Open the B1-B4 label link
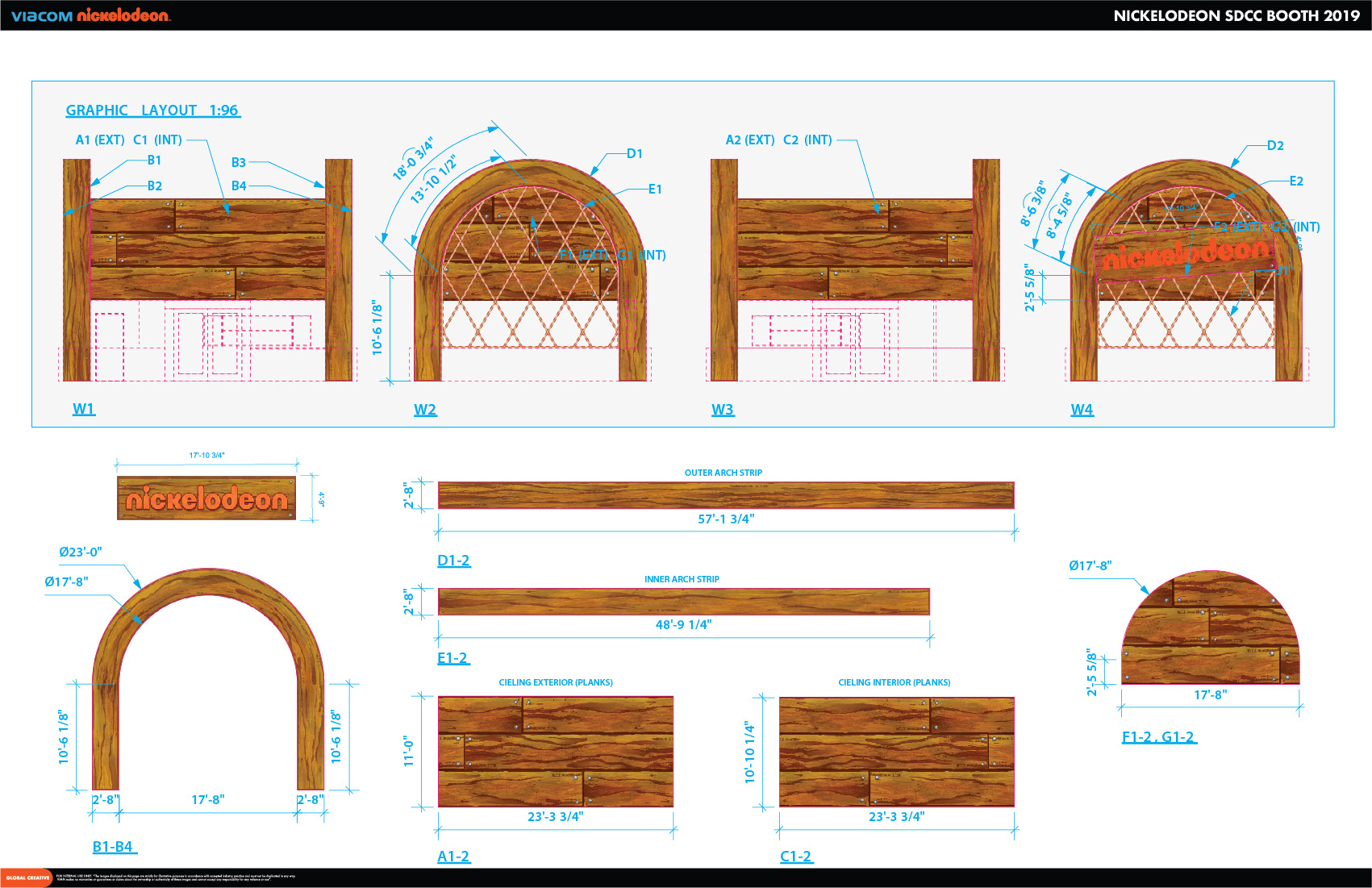This screenshot has width=1372, height=888. 114,847
